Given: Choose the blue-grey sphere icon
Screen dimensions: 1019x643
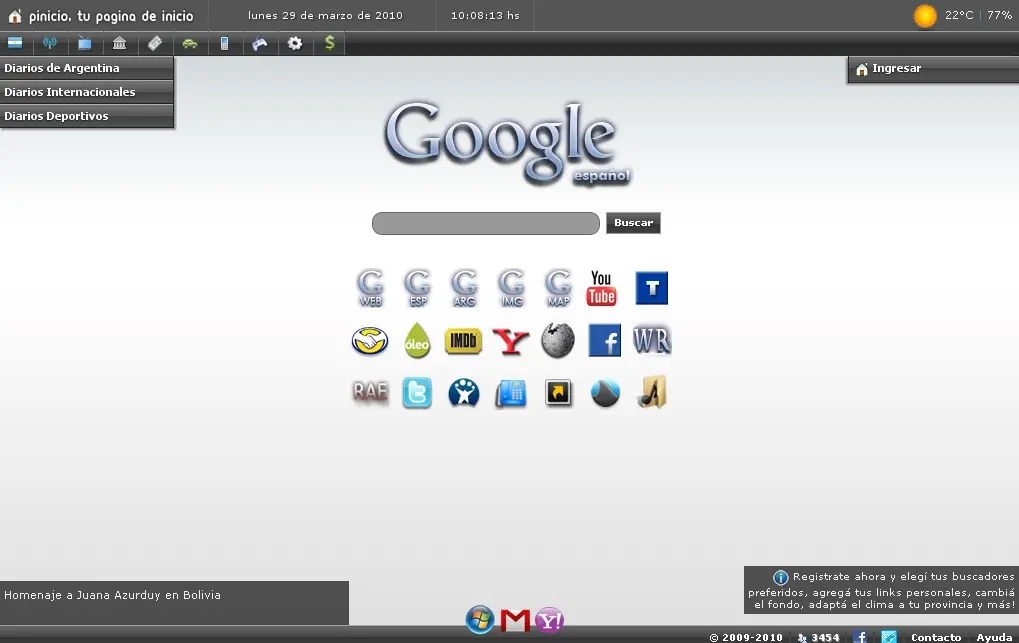Looking at the screenshot, I should [x=605, y=393].
